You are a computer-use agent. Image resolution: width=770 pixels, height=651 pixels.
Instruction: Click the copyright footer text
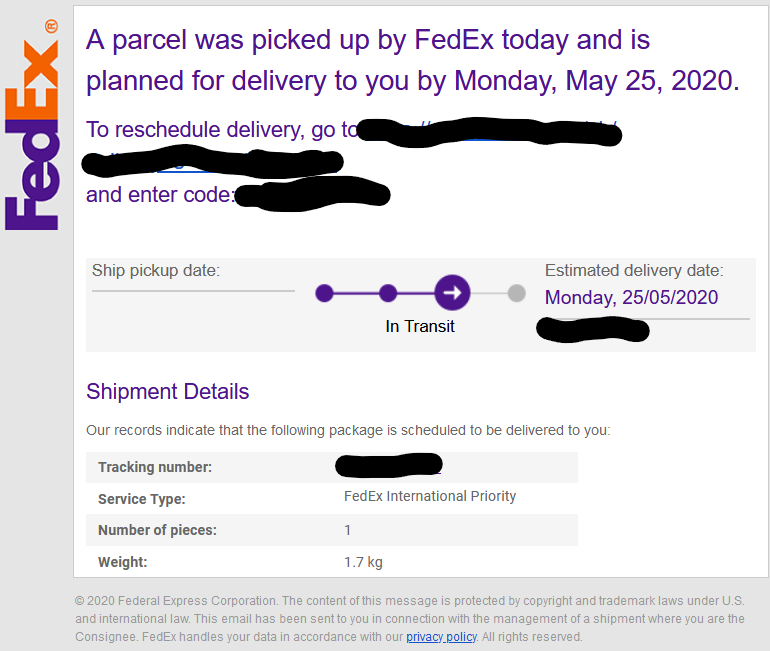[x=410, y=619]
